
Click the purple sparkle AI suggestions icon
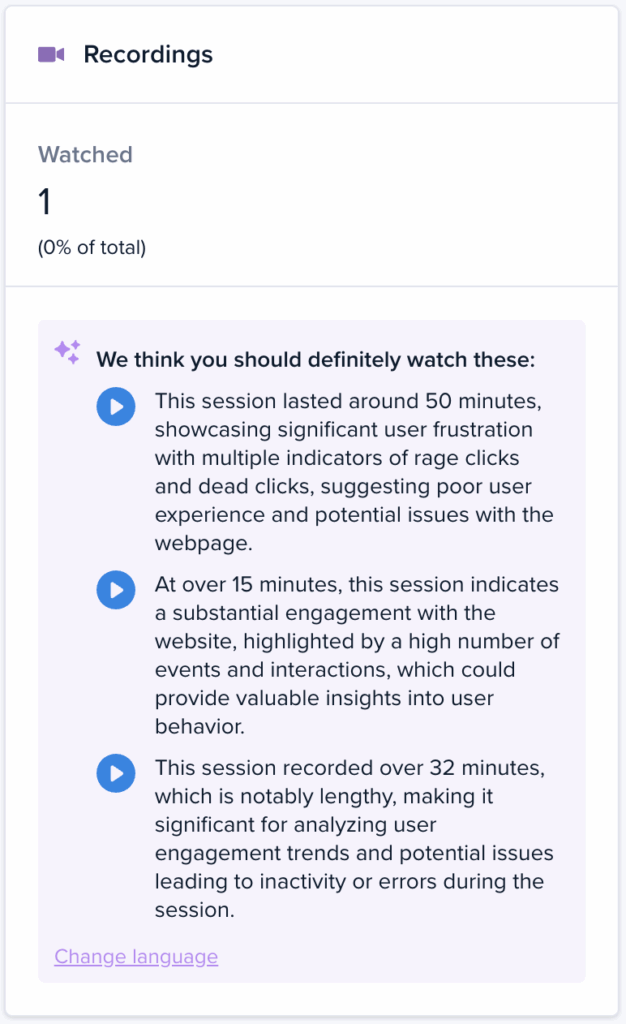(67, 352)
